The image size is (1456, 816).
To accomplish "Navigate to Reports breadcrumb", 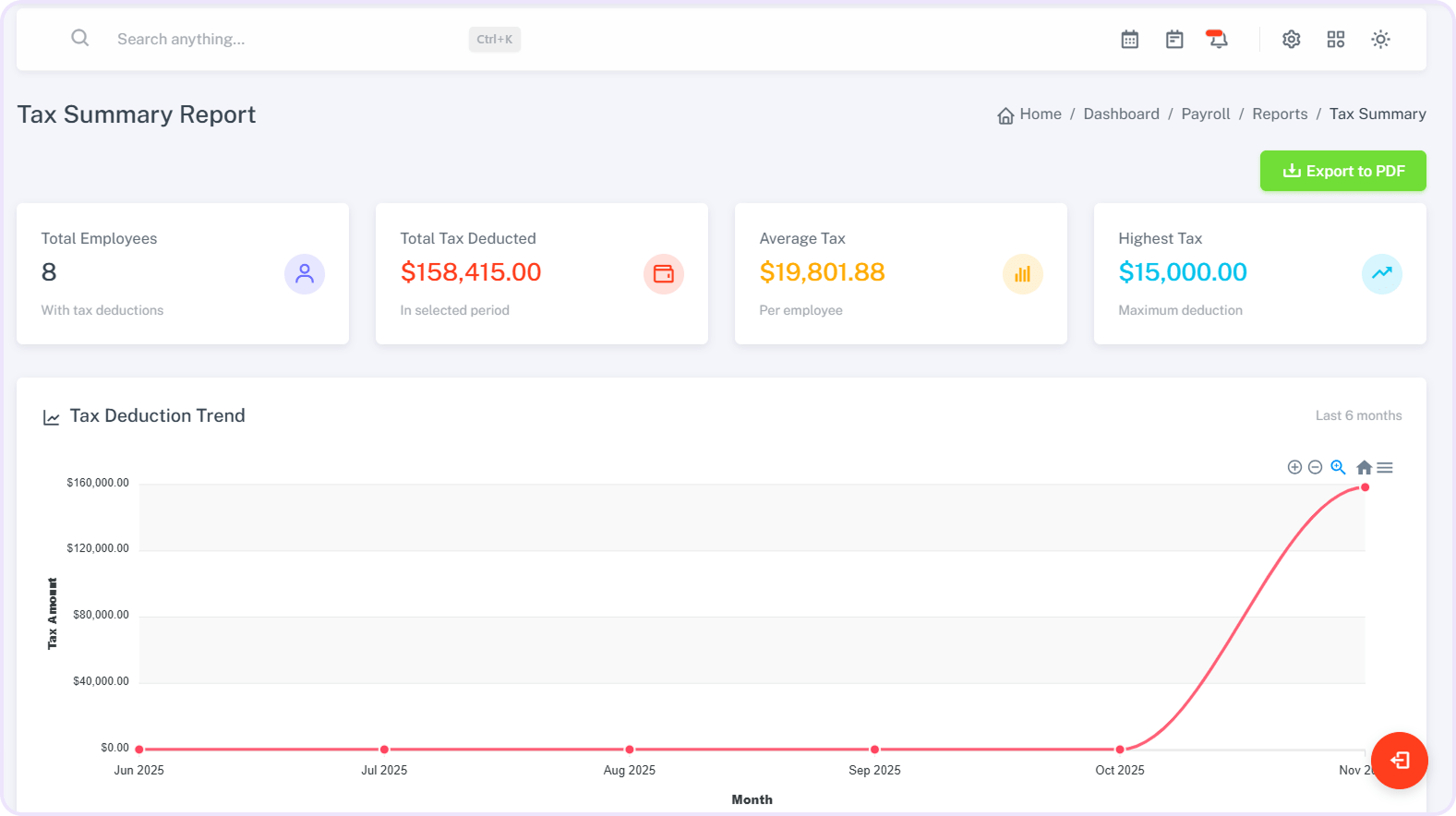I will point(1279,114).
